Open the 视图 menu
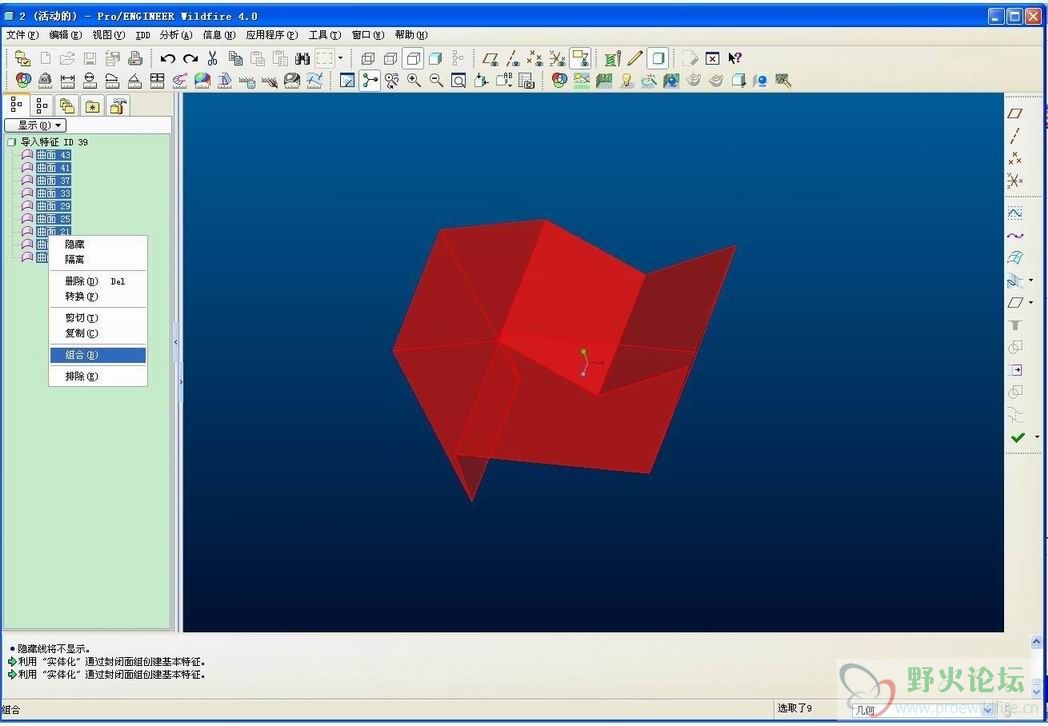The height and width of the screenshot is (726, 1048). coord(108,35)
